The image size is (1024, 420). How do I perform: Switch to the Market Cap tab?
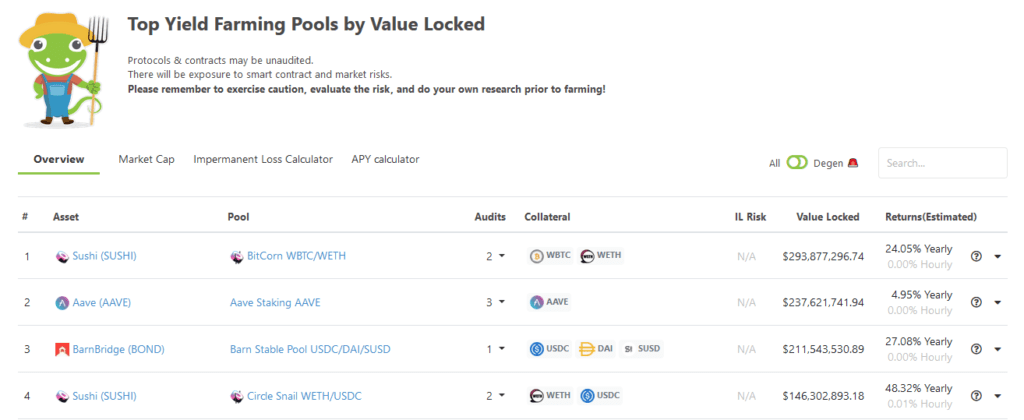coord(146,160)
